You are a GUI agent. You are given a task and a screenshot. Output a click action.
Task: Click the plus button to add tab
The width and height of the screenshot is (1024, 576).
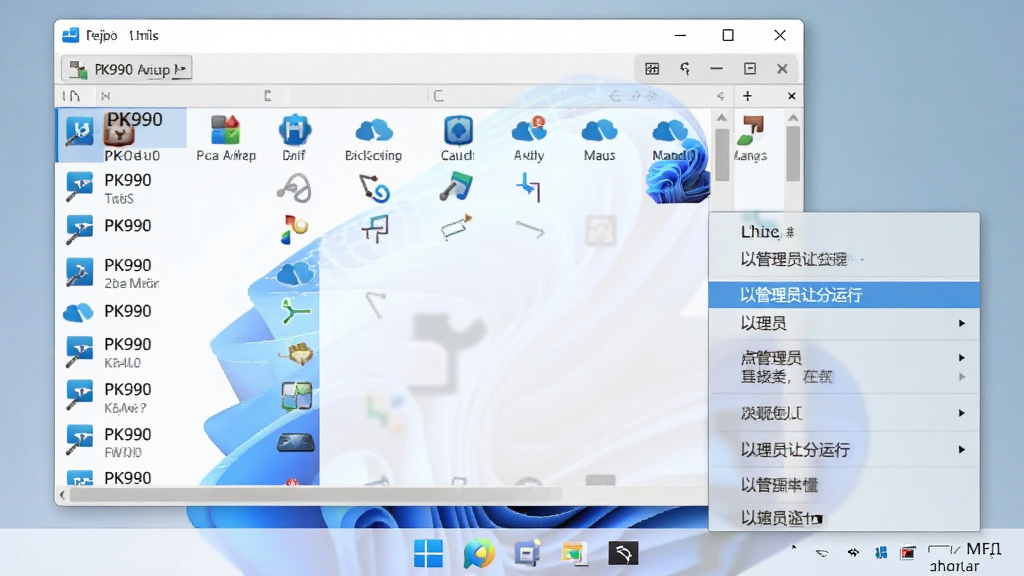[x=747, y=96]
